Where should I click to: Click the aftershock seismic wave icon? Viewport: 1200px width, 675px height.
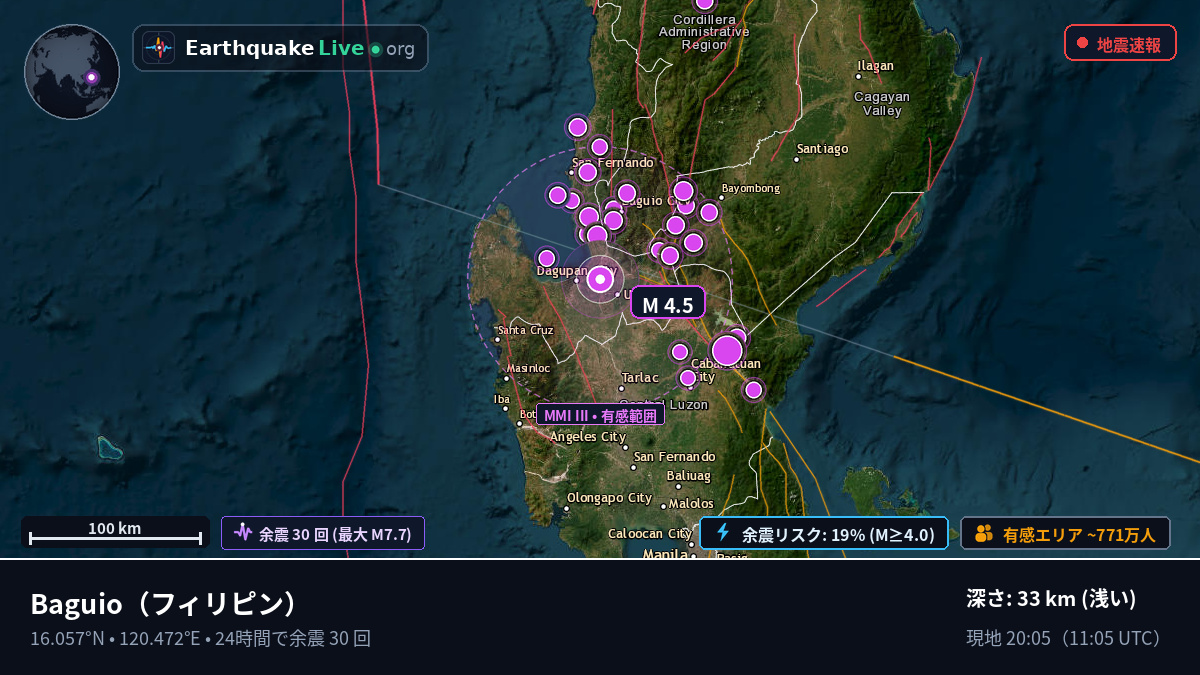point(243,533)
